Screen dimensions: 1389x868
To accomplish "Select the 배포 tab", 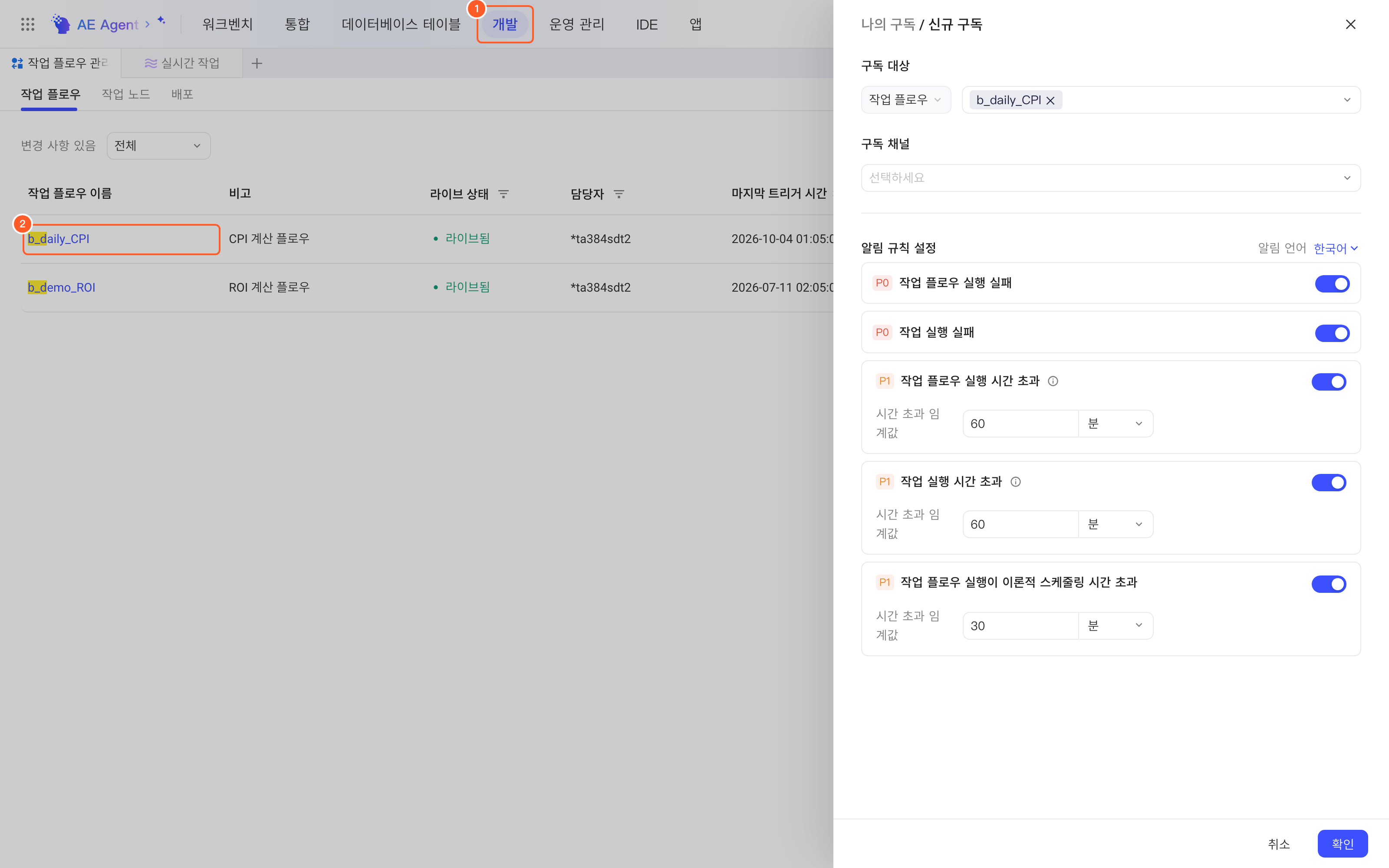I will pos(182,94).
